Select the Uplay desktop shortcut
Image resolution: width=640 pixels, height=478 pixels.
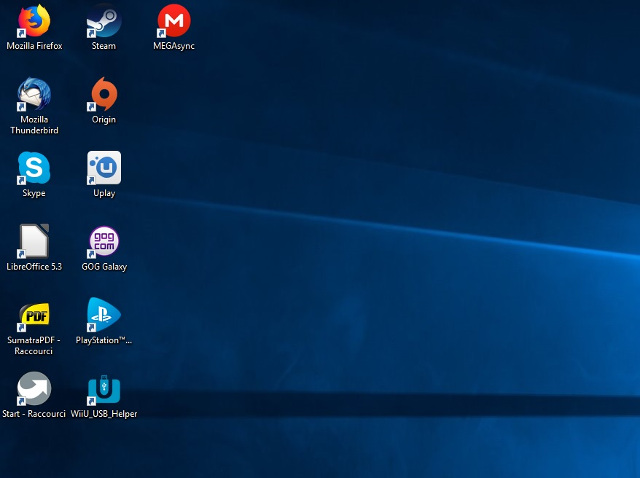click(104, 167)
